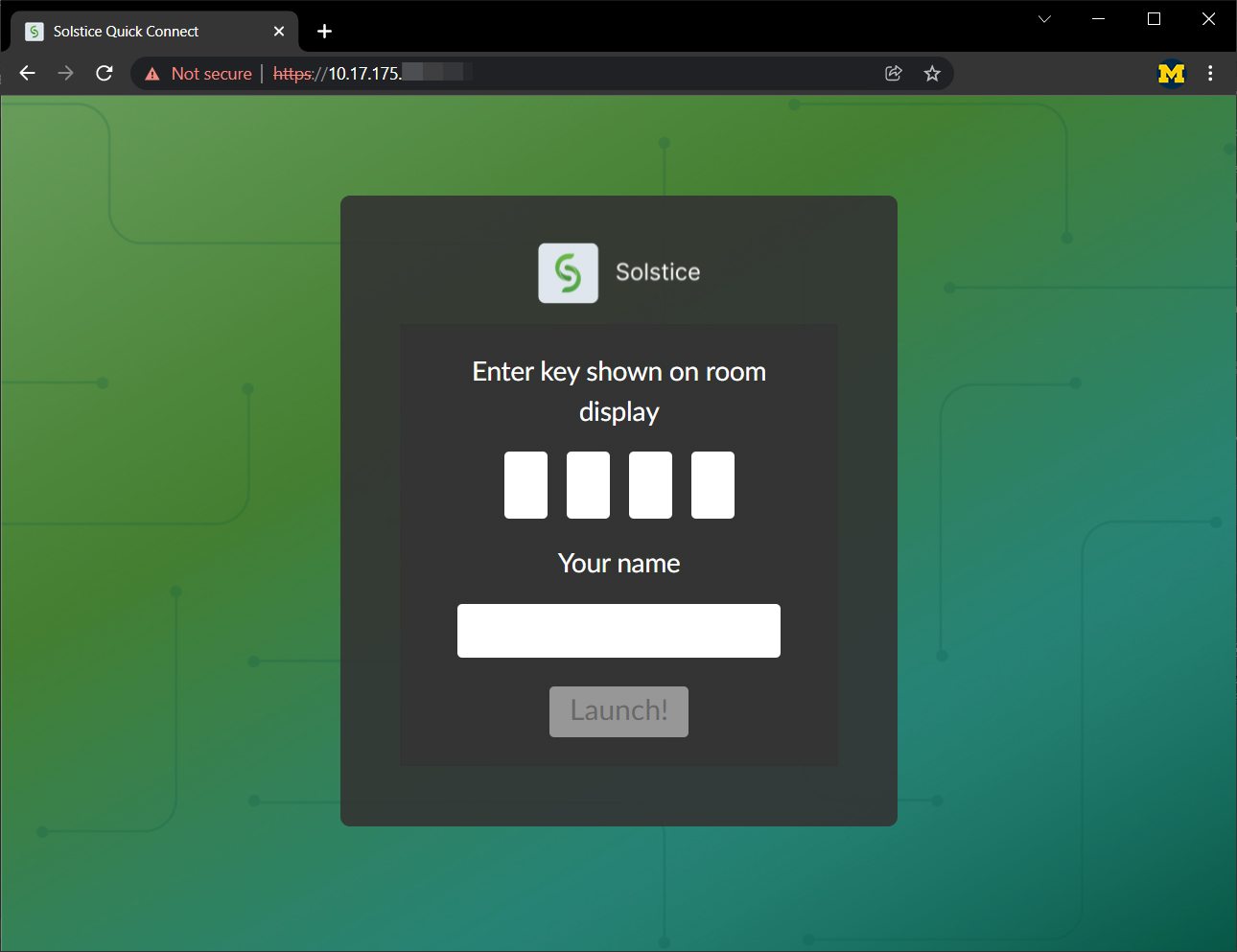Image resolution: width=1237 pixels, height=952 pixels.
Task: Click the Solstice logo in the panel
Action: click(568, 273)
